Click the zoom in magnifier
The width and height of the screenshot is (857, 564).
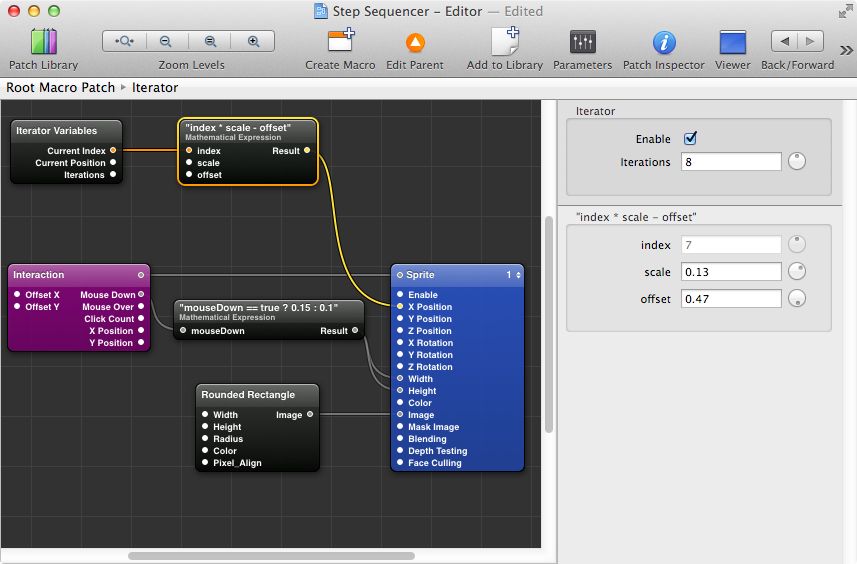click(x=253, y=42)
